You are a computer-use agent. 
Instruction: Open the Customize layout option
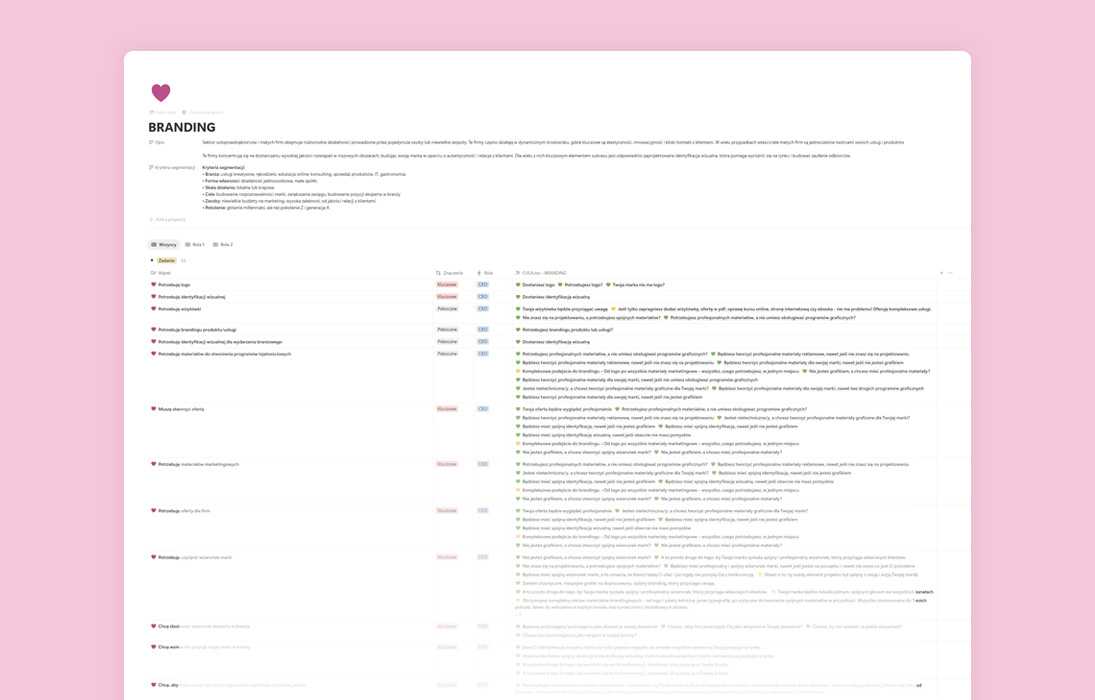click(203, 112)
